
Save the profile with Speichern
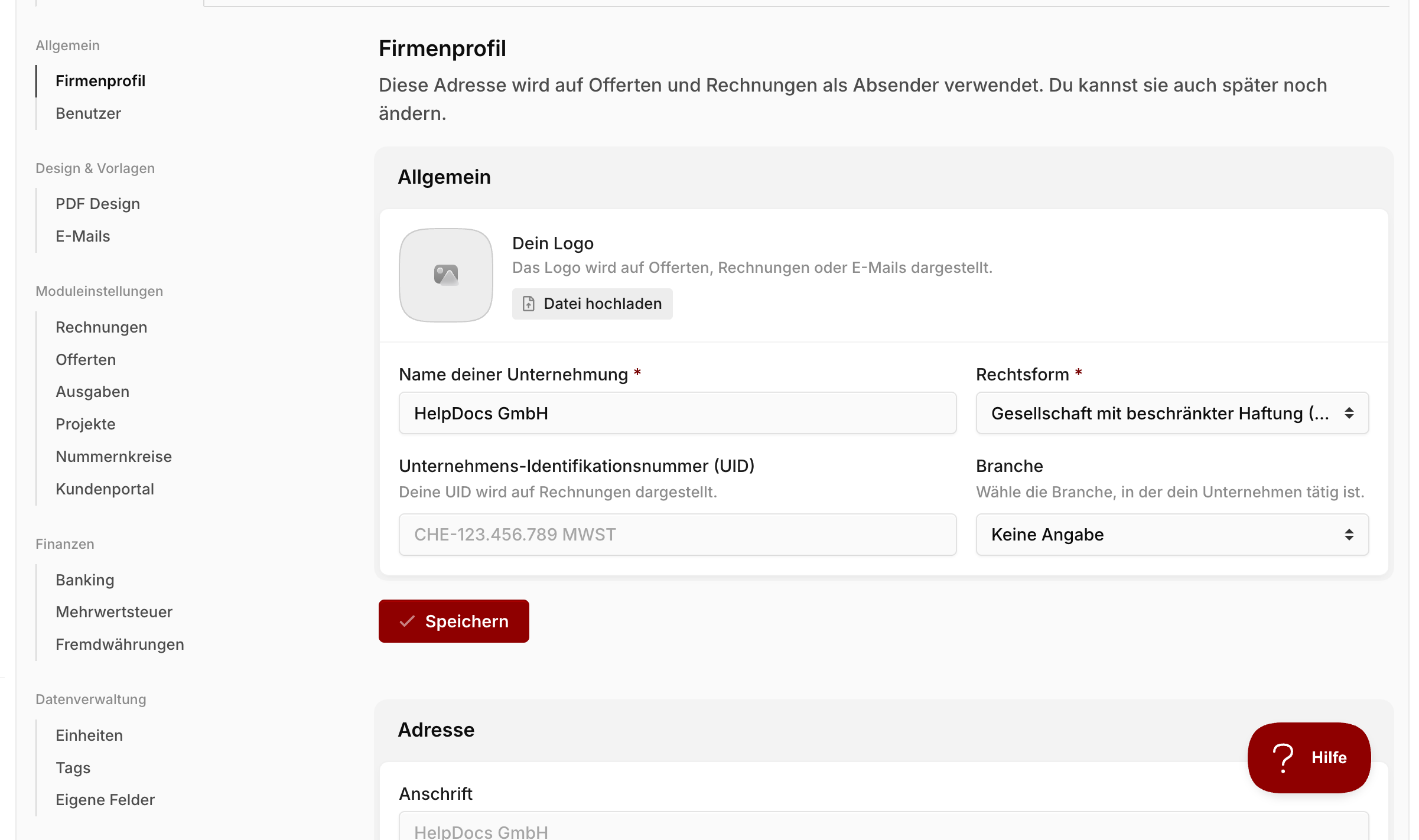tap(454, 621)
